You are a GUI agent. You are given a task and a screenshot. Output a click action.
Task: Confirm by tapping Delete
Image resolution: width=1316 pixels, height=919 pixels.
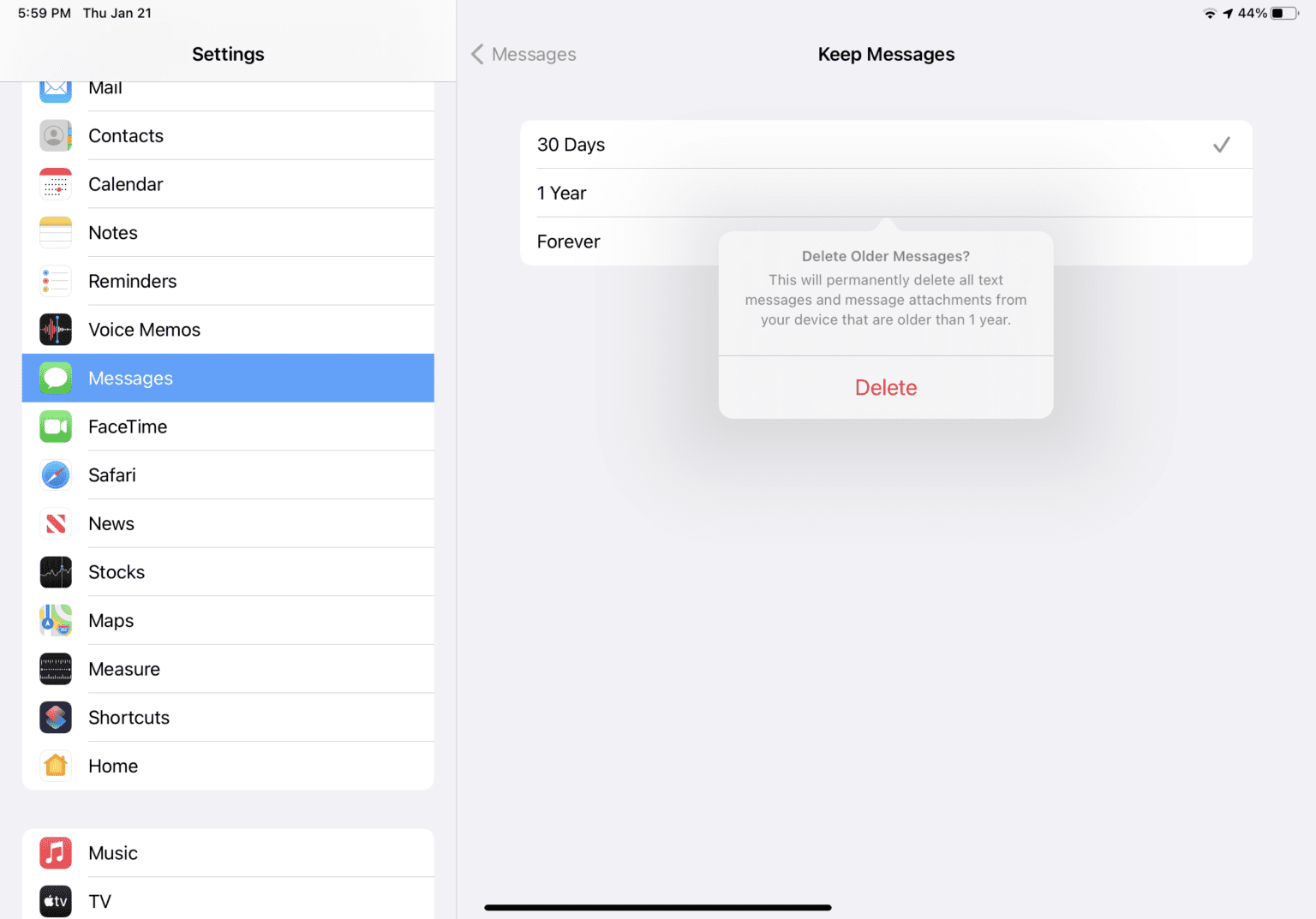tap(886, 387)
